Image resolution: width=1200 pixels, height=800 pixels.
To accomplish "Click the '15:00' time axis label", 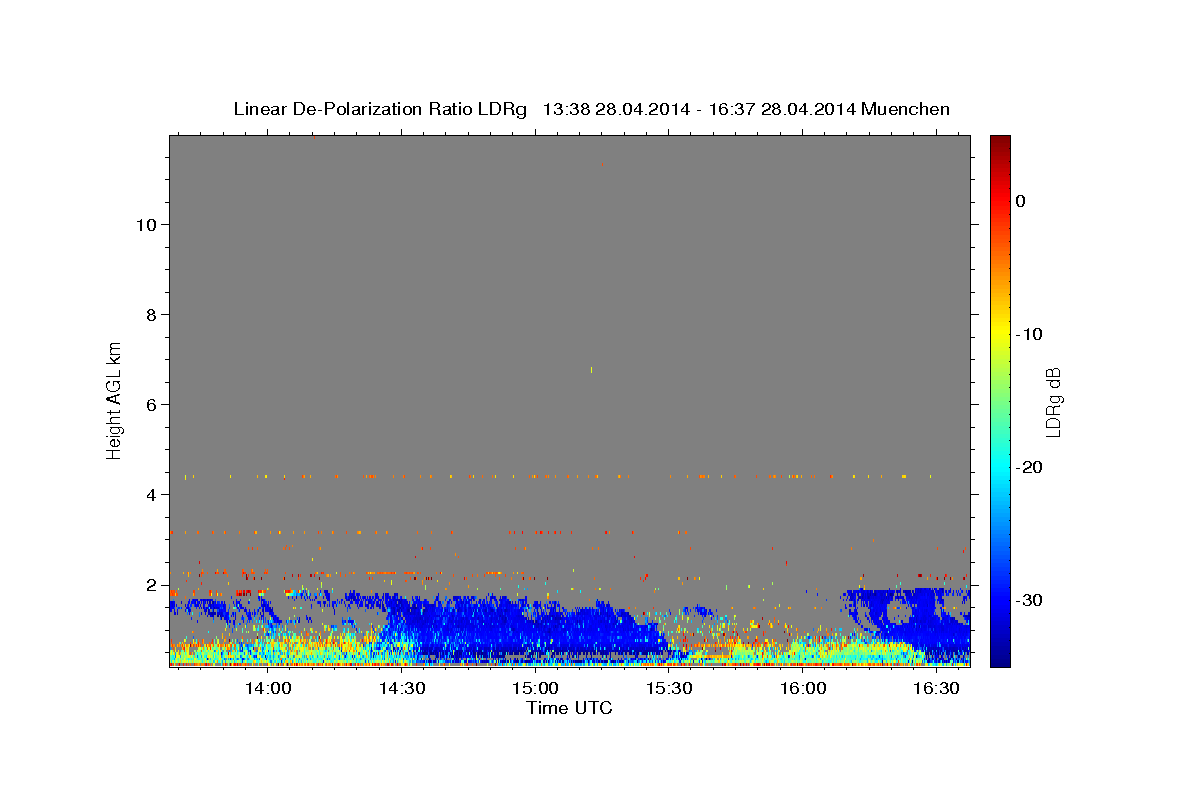I will point(535,688).
